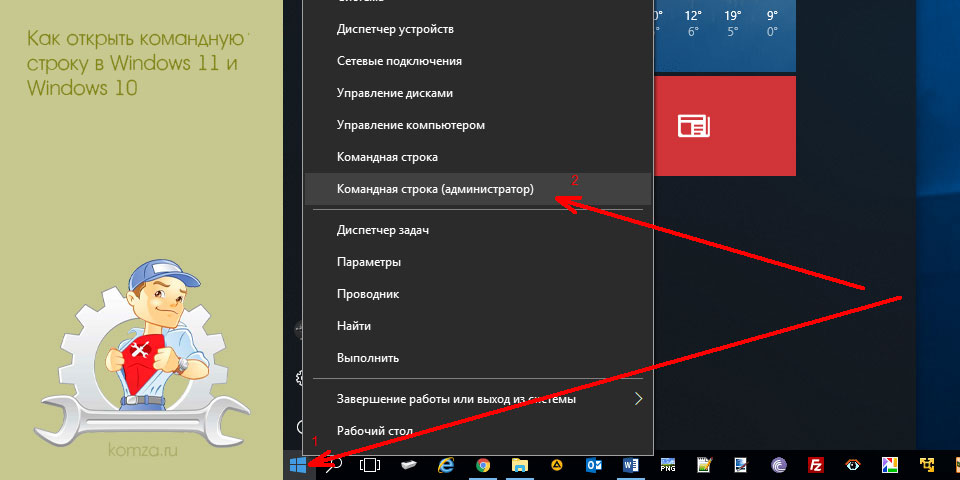Expand 'Завершение работы или выход из системы' submenu arrow
Viewport: 960px width, 480px height.
(639, 399)
